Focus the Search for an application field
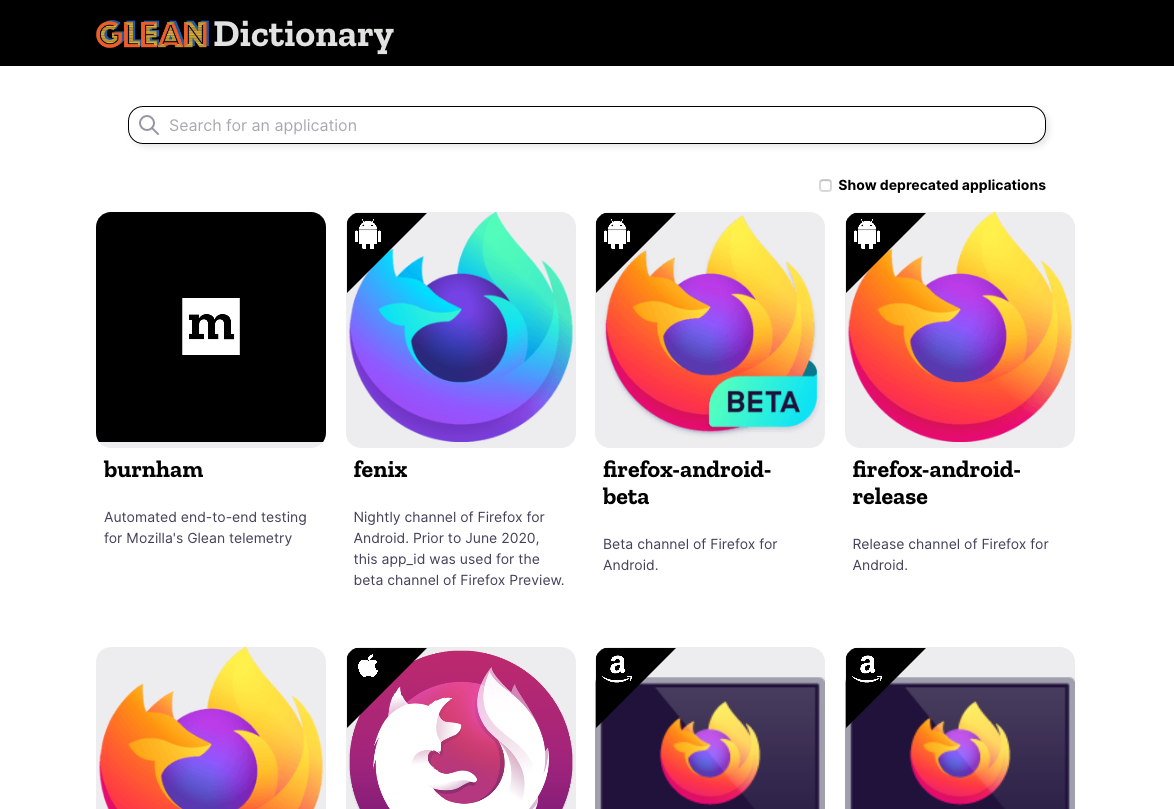The width and height of the screenshot is (1174, 809). [600, 125]
